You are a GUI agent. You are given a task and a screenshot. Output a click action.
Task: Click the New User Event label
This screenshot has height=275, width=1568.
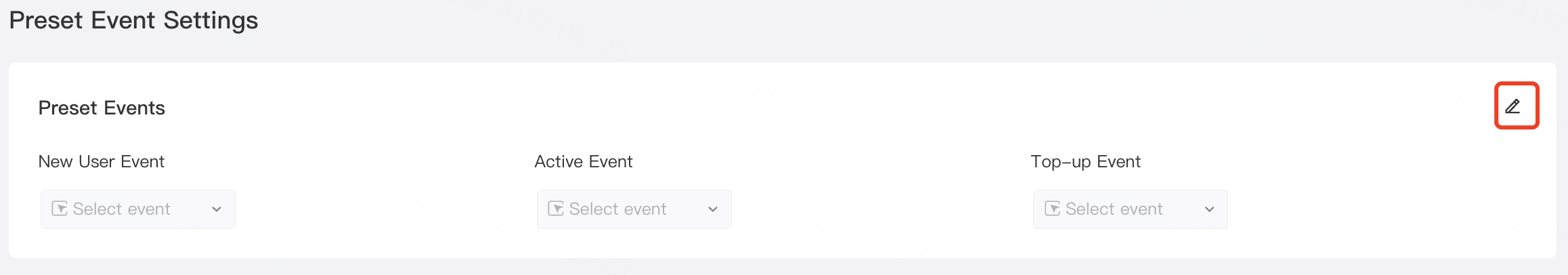[102, 161]
